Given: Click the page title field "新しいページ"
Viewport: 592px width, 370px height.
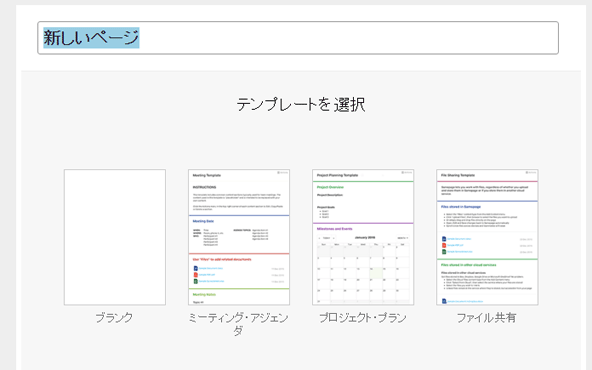Looking at the screenshot, I should (x=298, y=38).
